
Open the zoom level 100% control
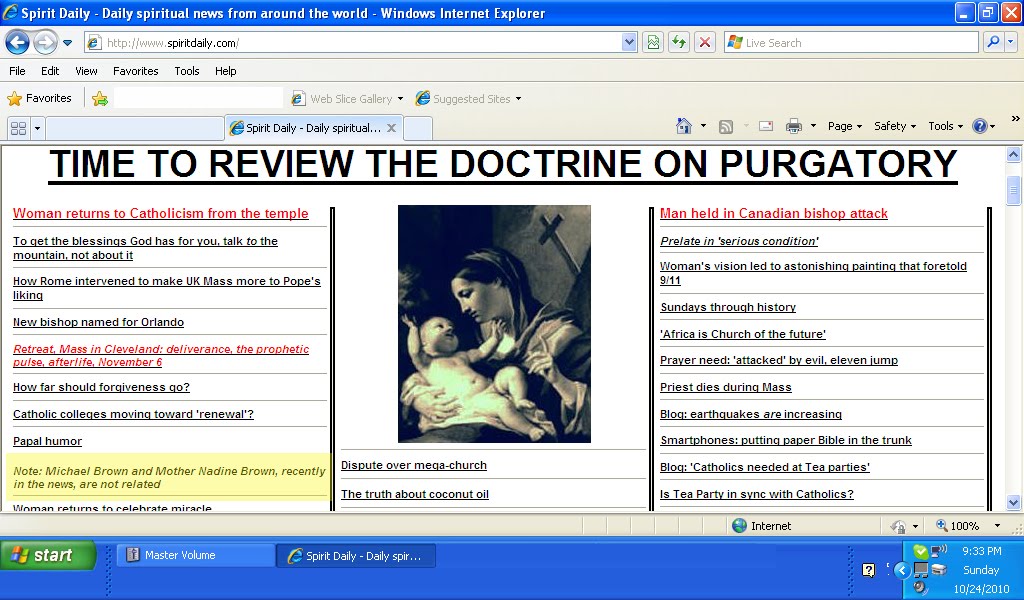pos(957,526)
